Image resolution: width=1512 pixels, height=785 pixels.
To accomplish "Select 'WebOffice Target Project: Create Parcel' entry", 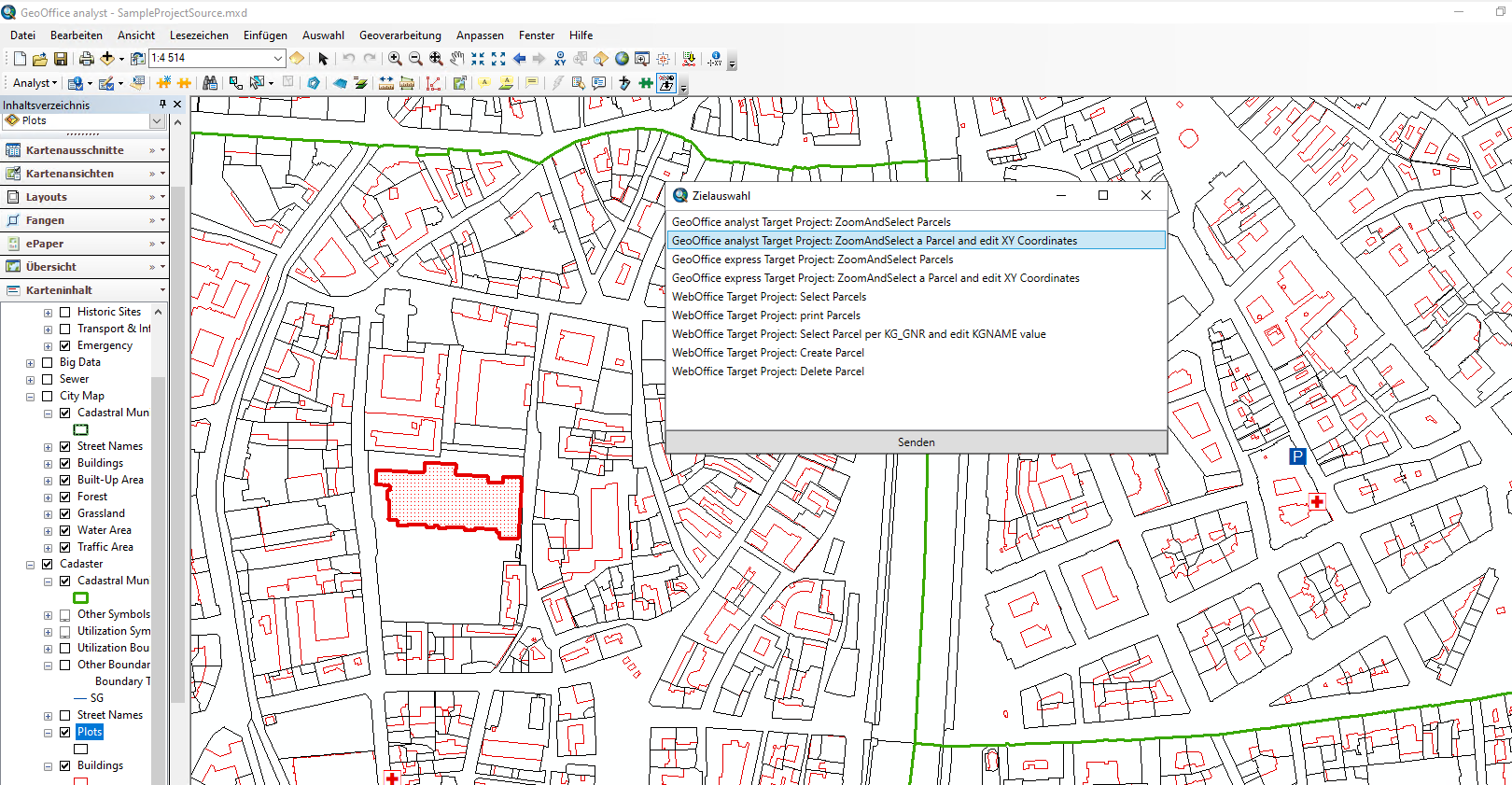I will click(x=767, y=353).
